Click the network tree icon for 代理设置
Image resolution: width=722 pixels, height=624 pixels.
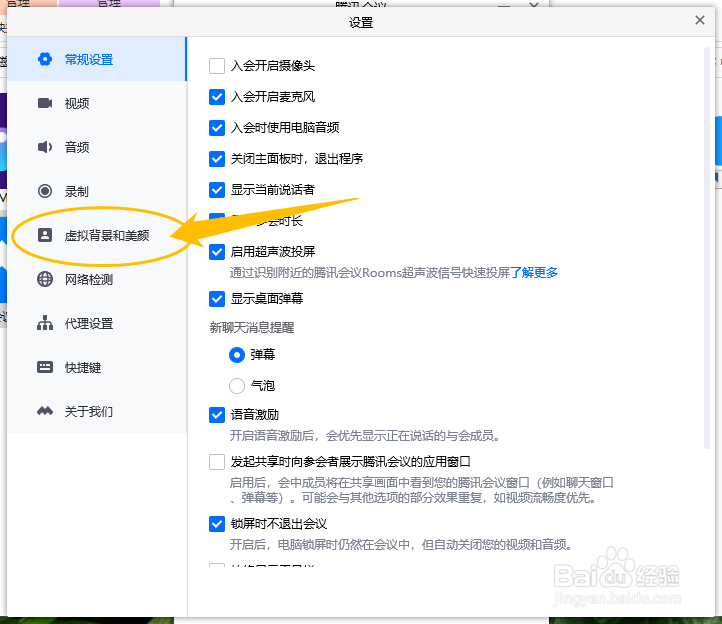coord(45,323)
